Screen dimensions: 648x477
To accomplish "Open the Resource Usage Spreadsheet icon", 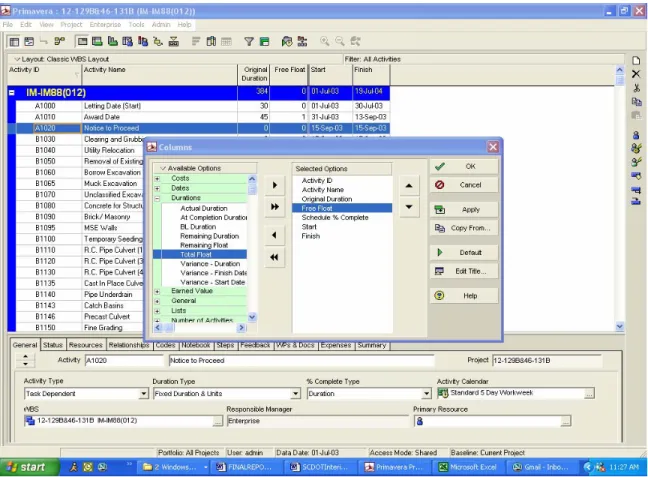I will pos(128,41).
